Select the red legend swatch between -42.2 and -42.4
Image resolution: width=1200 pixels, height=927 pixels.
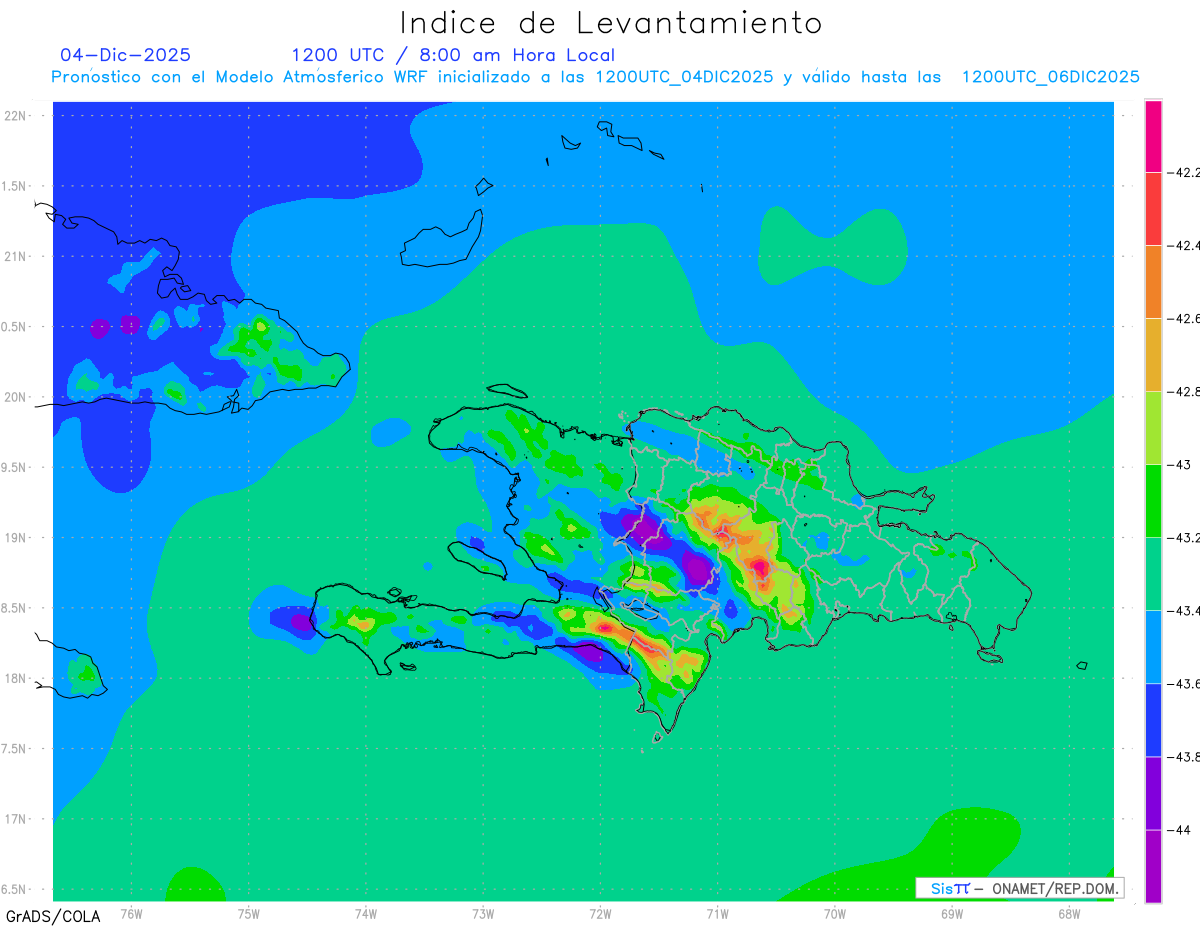click(1153, 208)
